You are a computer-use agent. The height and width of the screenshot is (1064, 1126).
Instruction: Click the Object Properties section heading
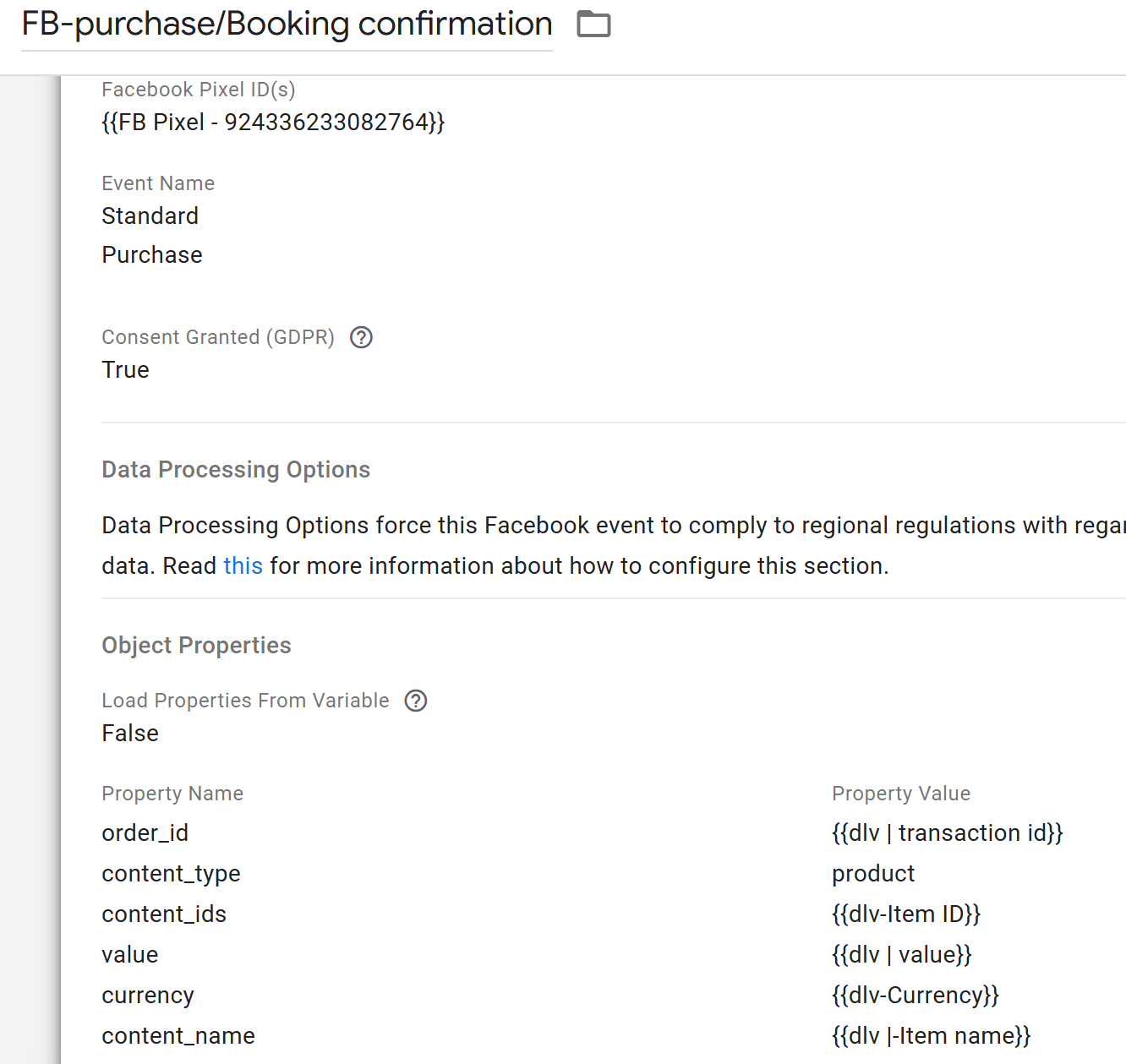point(196,646)
